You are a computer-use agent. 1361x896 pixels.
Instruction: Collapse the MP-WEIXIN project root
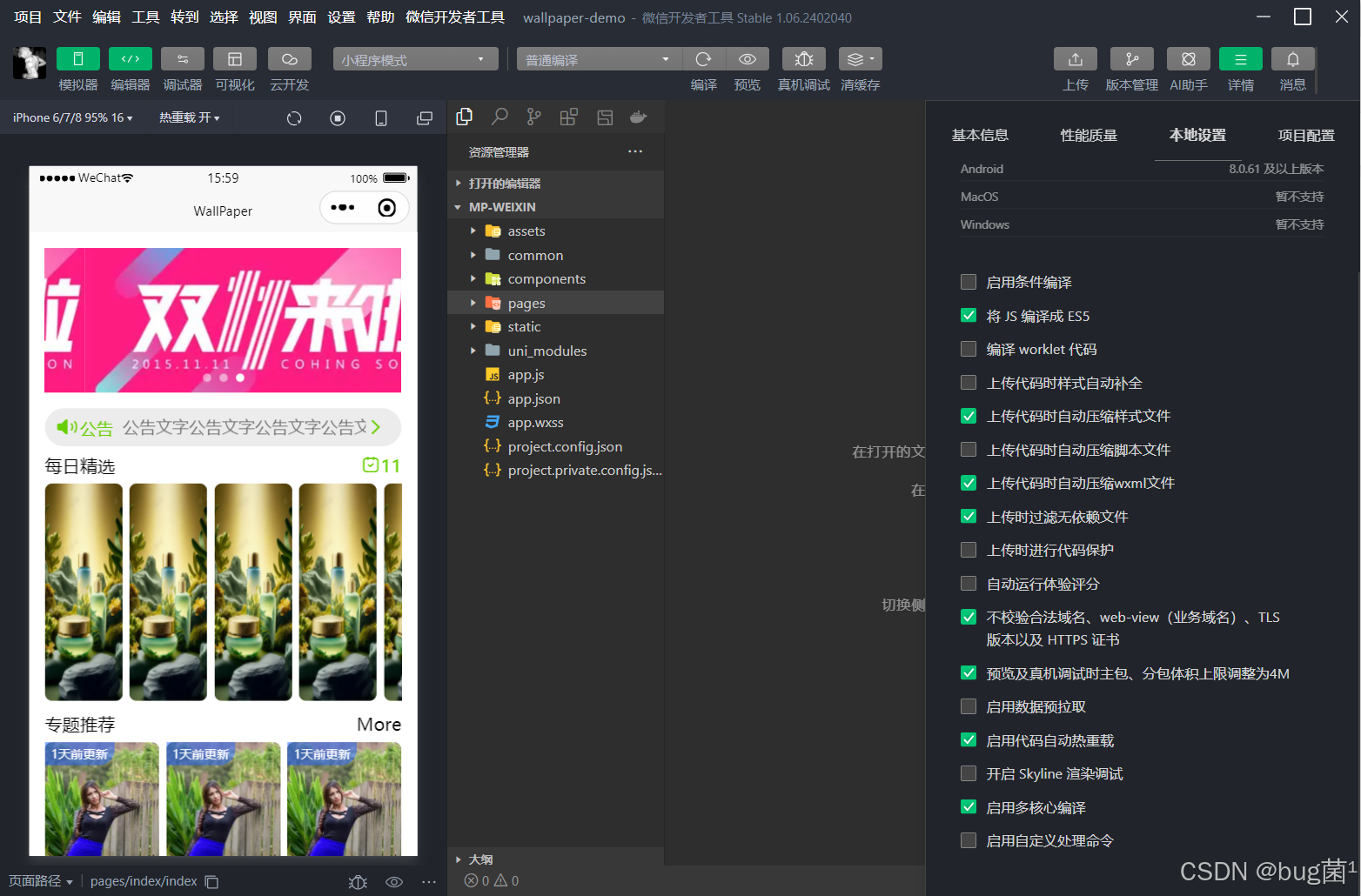pos(555,207)
